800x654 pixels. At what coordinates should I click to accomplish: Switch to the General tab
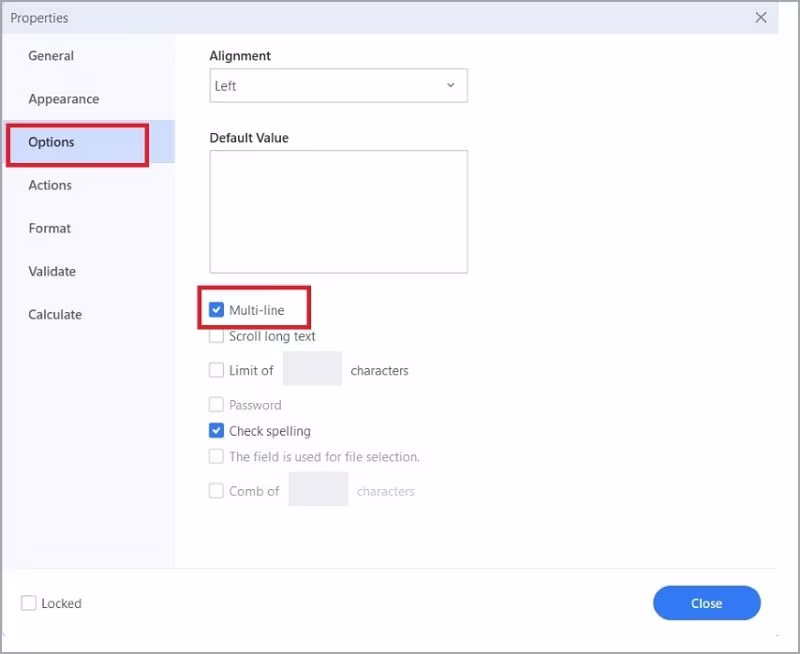click(51, 56)
